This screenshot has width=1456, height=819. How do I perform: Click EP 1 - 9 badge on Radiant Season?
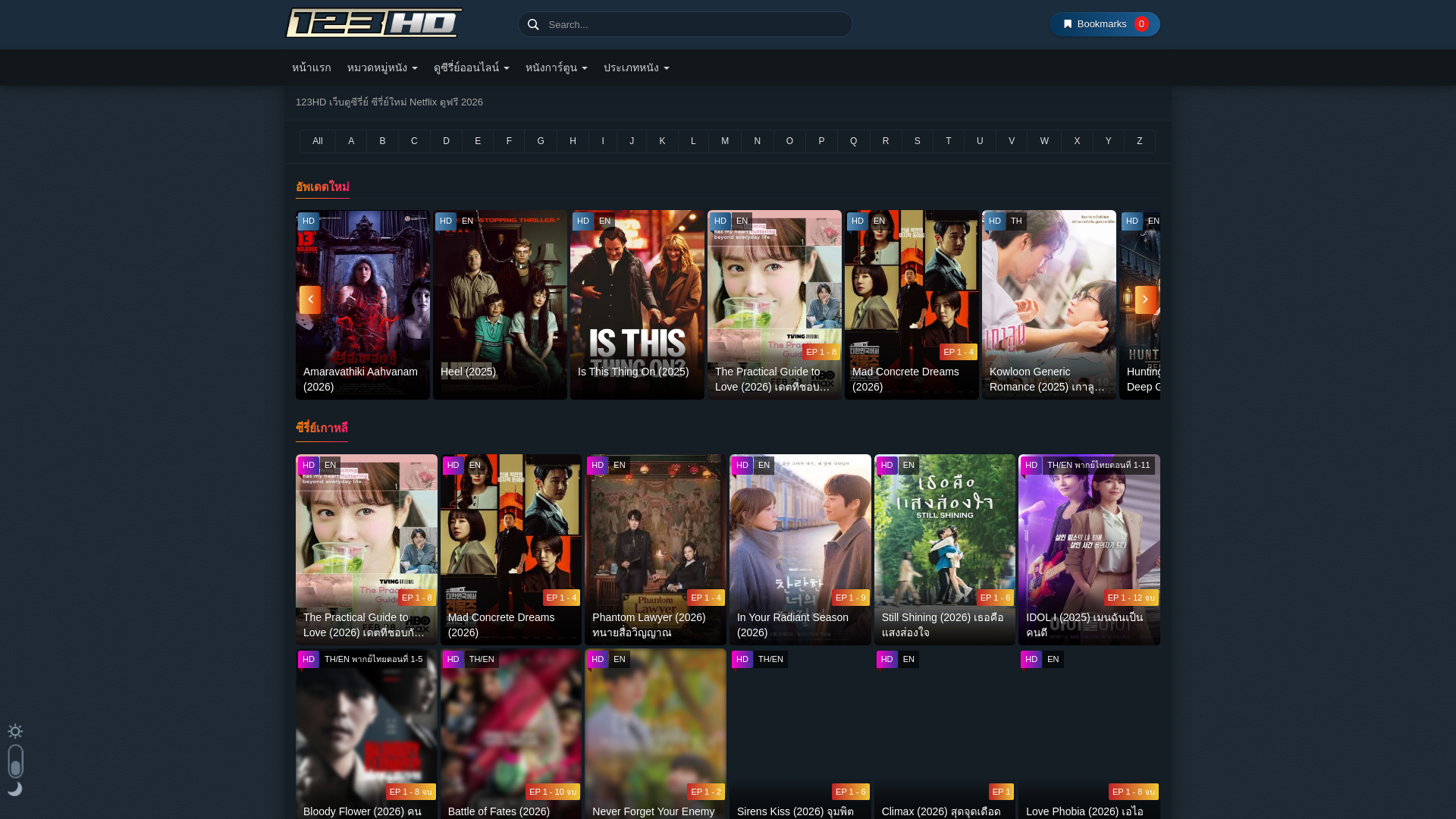click(x=851, y=598)
